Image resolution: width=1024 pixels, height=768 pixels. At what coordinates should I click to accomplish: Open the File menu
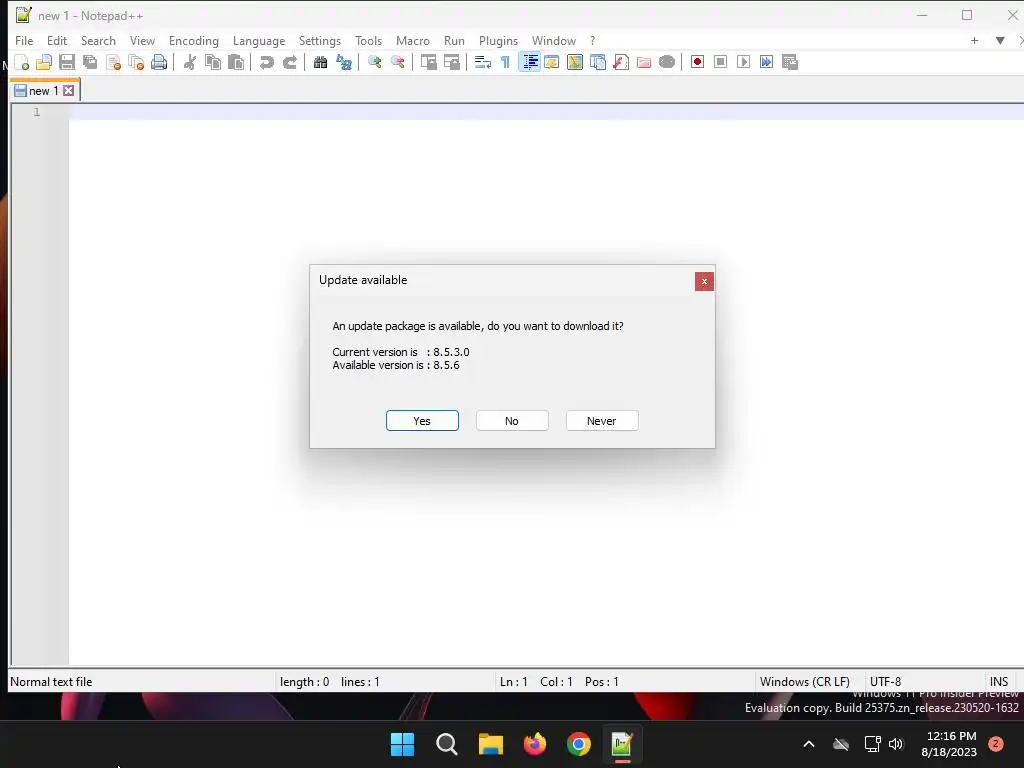[24, 40]
